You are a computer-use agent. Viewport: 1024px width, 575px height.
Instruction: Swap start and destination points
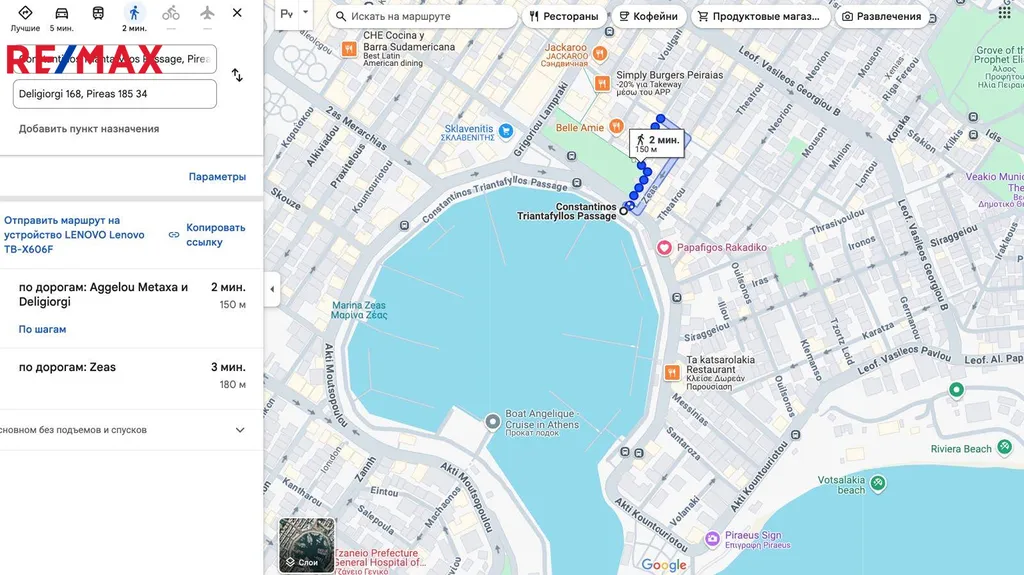coord(237,75)
